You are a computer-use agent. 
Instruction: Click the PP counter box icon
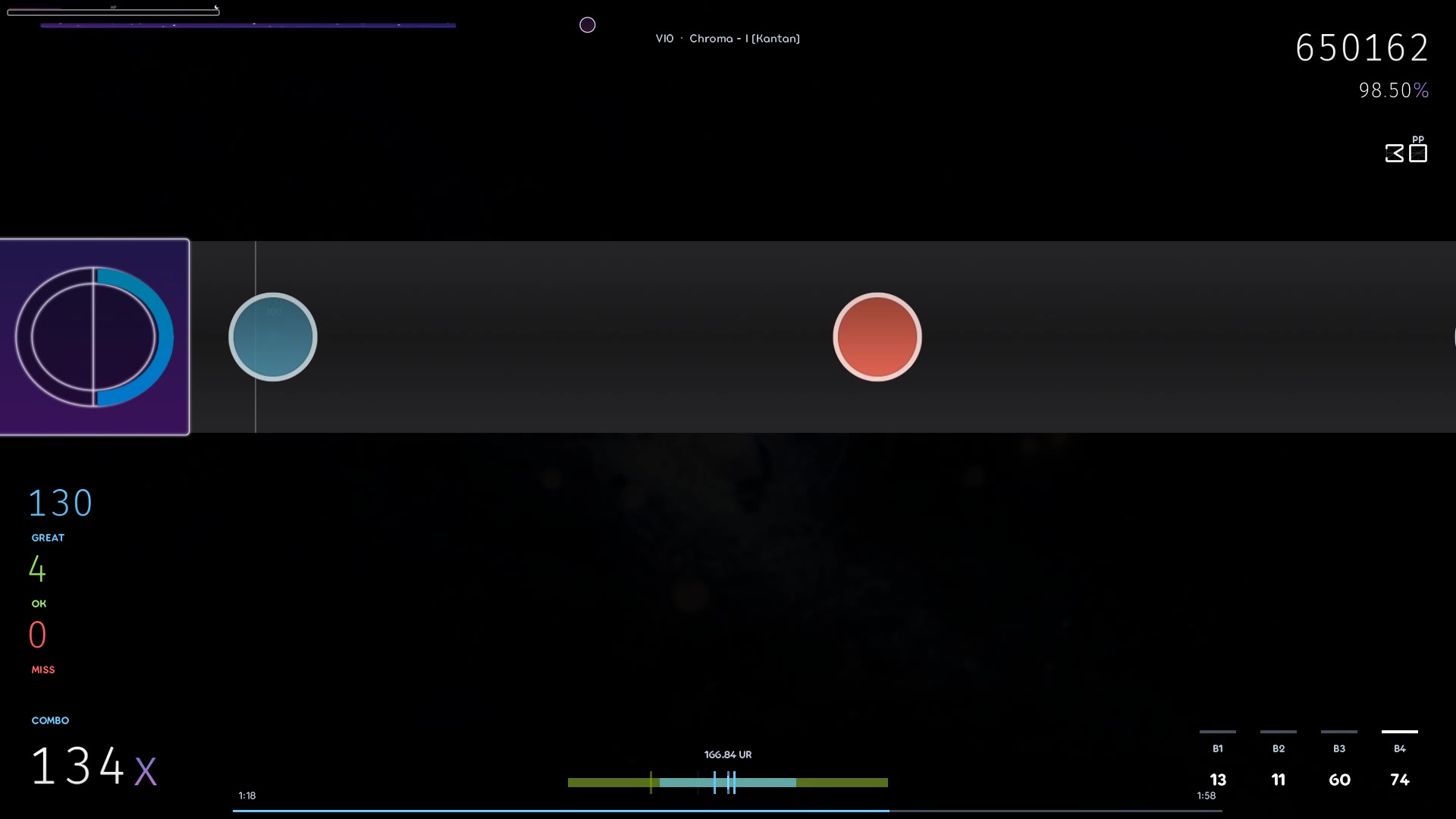1418,153
